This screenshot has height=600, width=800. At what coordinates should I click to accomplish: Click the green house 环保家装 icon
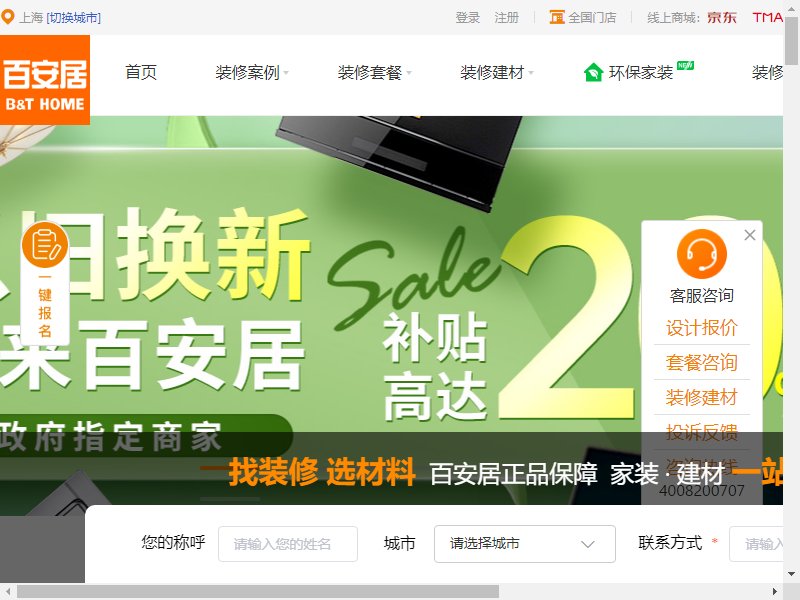coord(593,72)
